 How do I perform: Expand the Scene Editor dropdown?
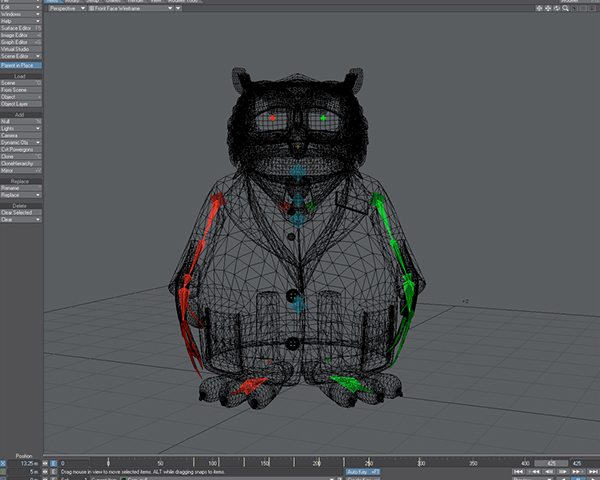pos(21,56)
